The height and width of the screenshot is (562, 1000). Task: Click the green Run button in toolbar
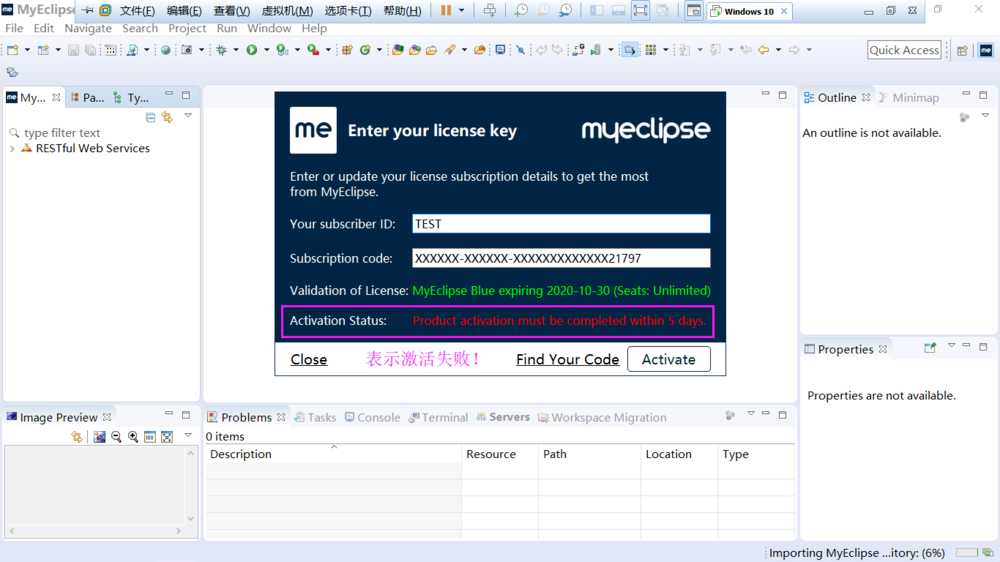point(252,50)
